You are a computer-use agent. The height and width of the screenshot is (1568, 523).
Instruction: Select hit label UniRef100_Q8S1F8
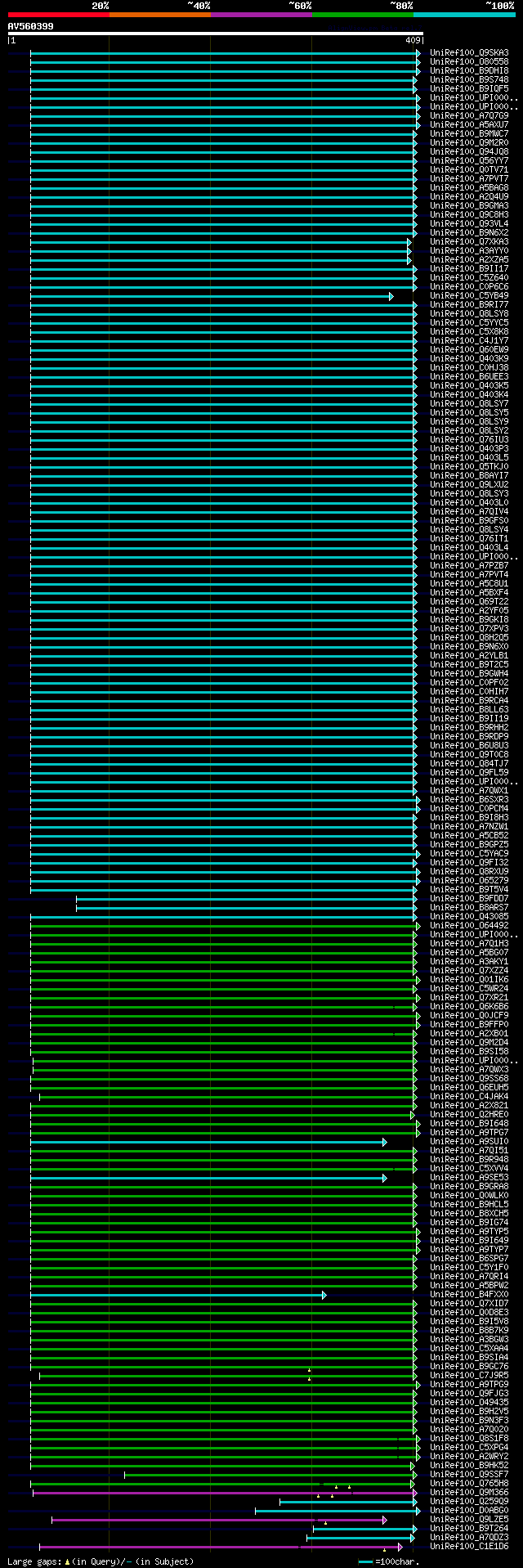tap(469, 1439)
